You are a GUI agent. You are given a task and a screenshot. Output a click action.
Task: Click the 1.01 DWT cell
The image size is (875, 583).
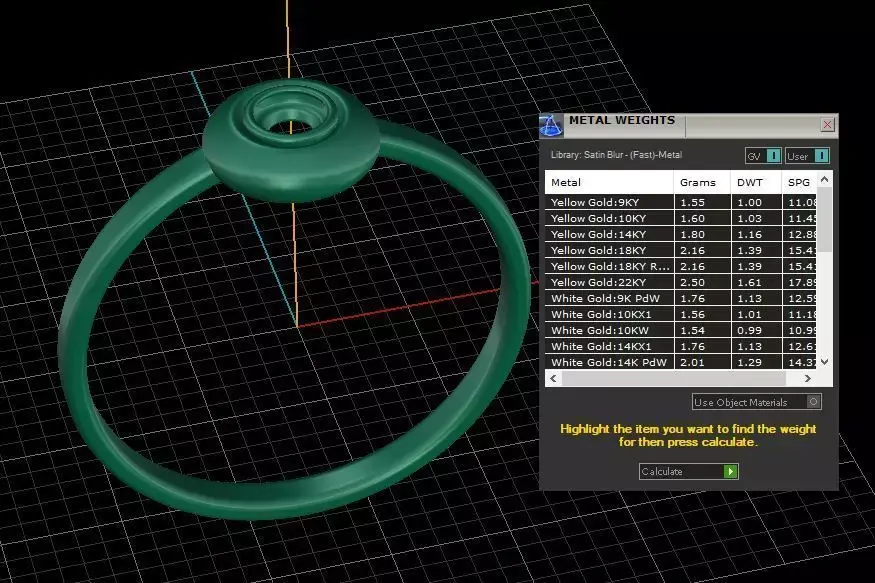click(x=756, y=314)
